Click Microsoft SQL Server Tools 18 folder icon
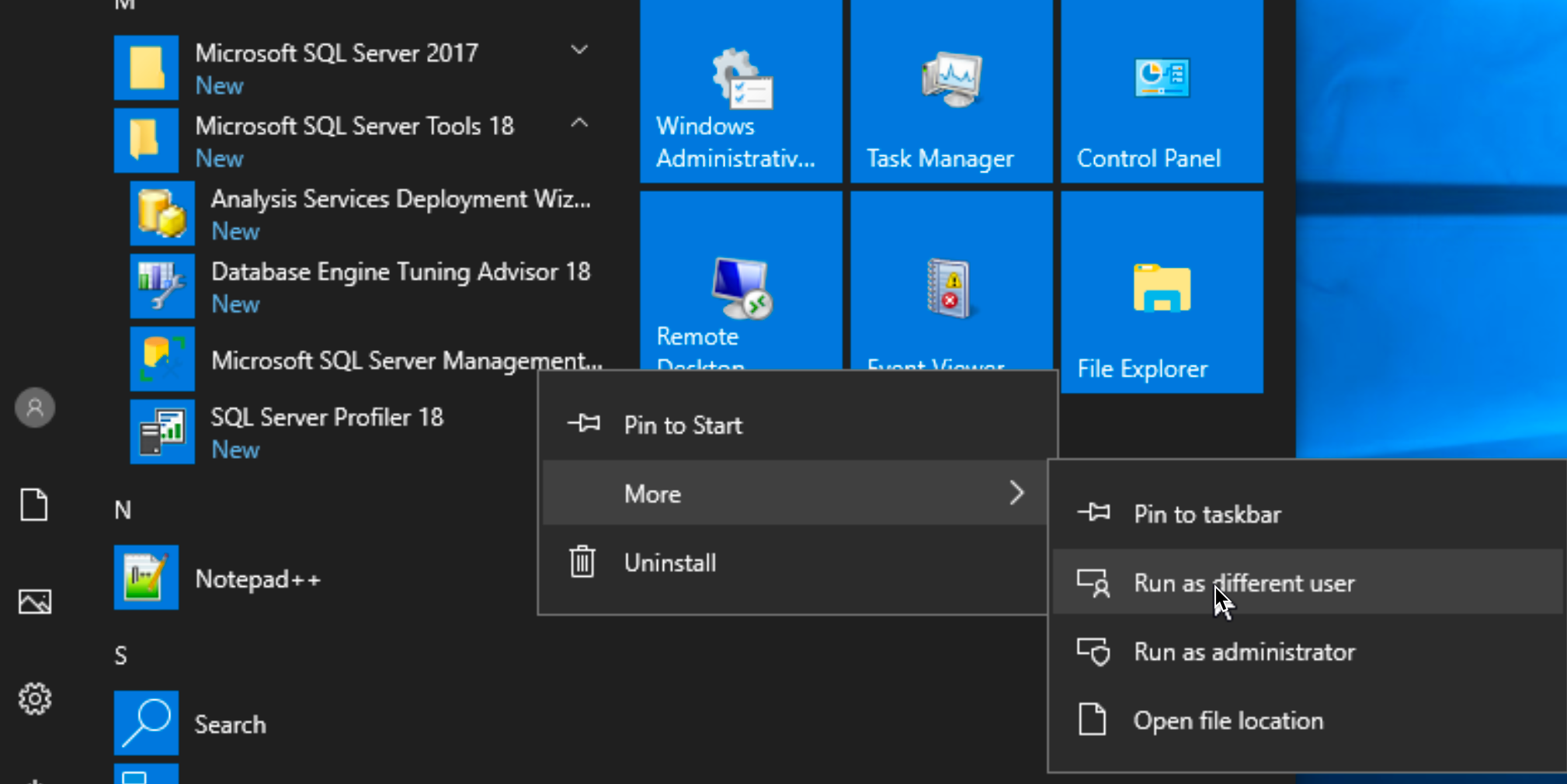This screenshot has height=784, width=1567. click(x=146, y=140)
